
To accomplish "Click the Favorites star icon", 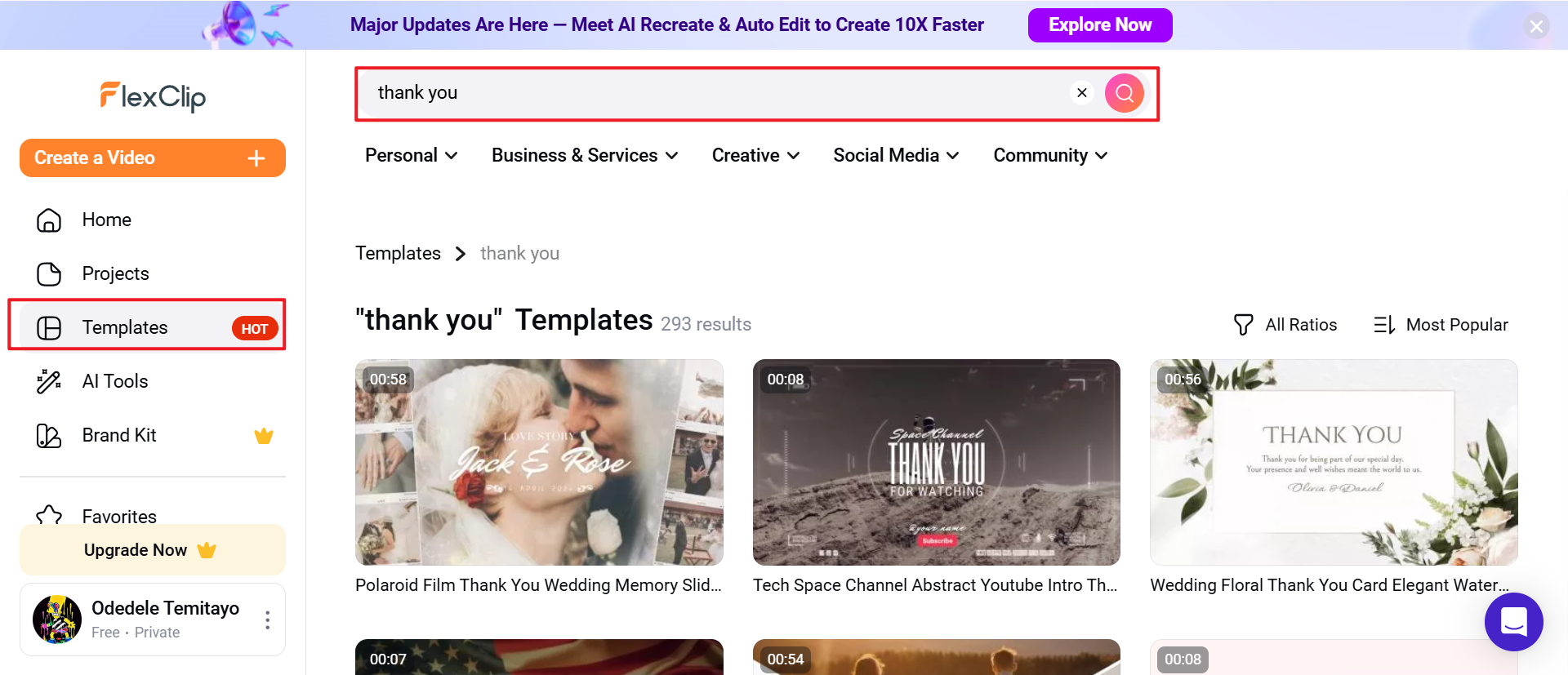I will coord(49,515).
